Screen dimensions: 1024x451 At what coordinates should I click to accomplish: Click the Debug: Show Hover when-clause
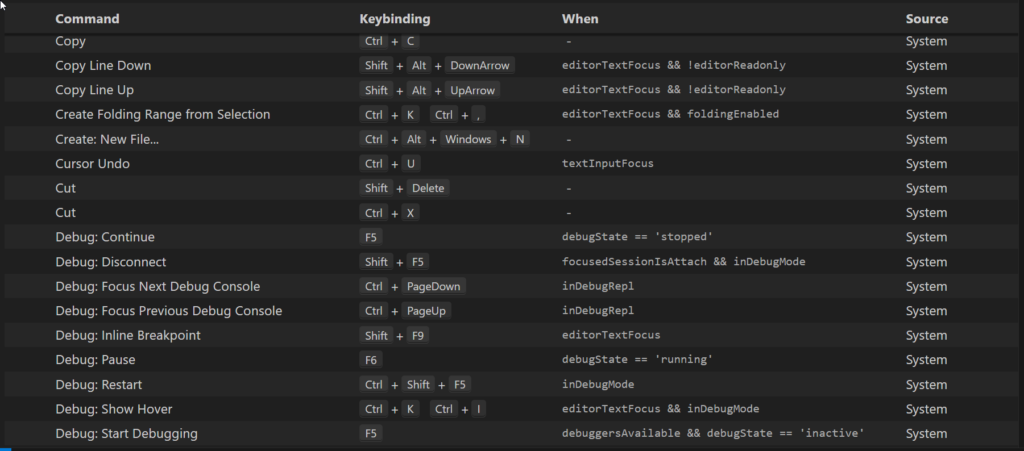tap(660, 409)
